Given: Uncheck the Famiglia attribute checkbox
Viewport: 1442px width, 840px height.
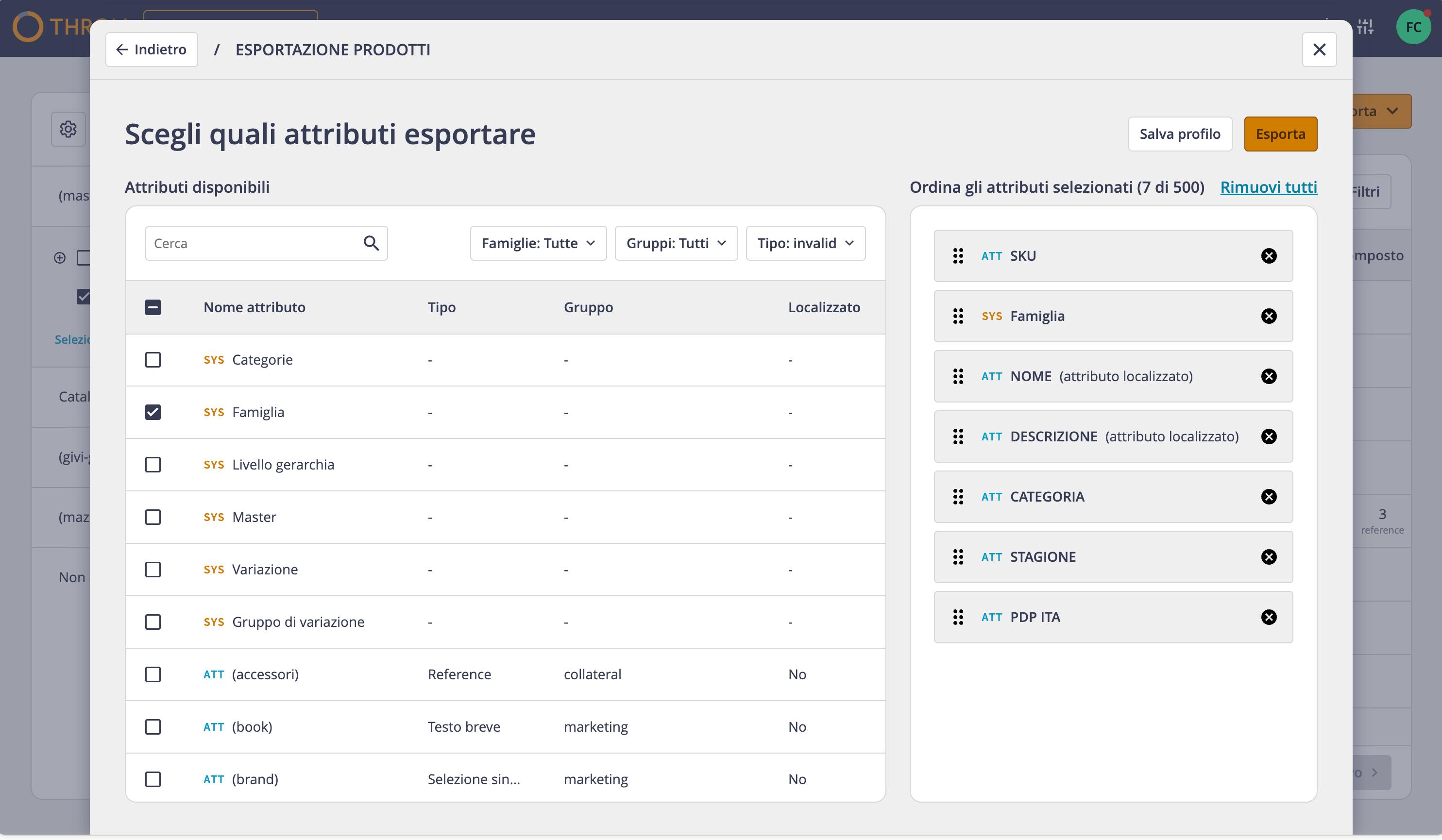Looking at the screenshot, I should [153, 412].
